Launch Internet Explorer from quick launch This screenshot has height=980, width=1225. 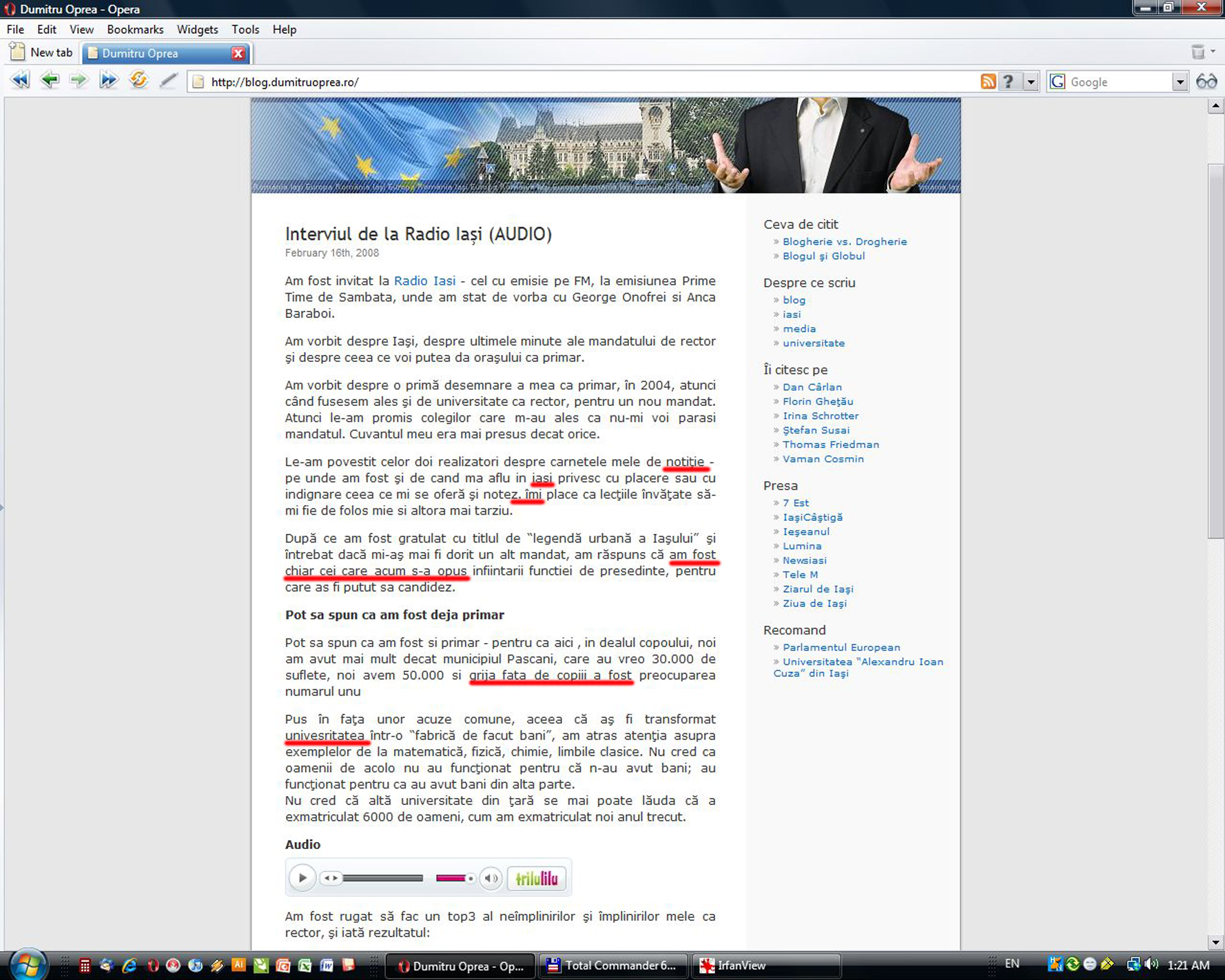(x=129, y=966)
